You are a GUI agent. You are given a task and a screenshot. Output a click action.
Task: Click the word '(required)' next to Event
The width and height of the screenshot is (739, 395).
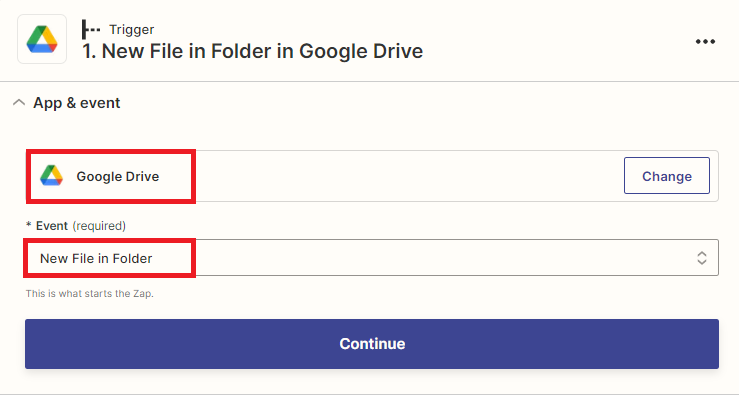(99, 226)
